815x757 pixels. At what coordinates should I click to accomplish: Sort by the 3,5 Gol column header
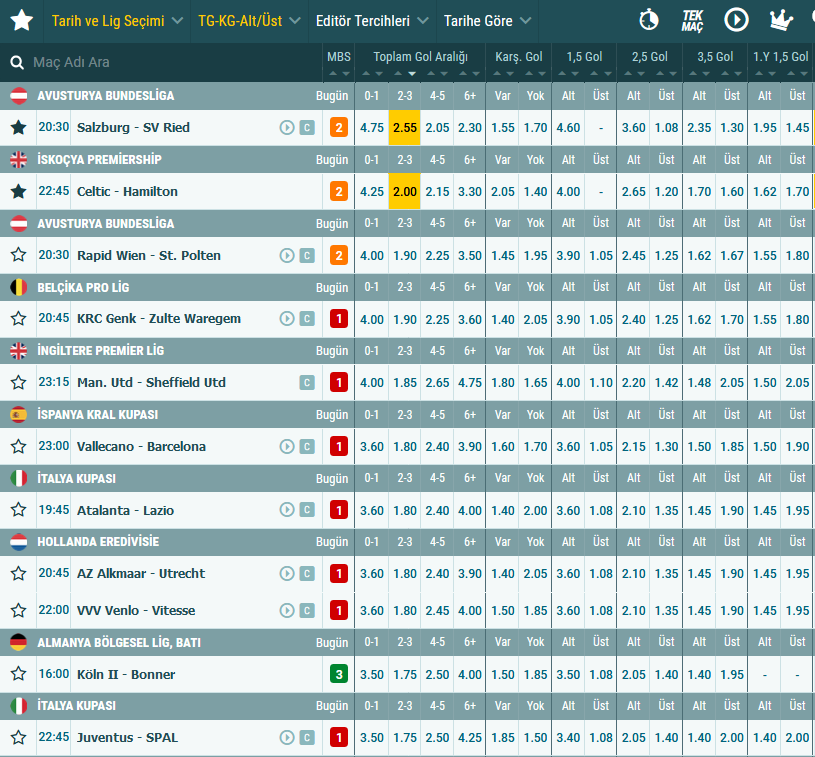coord(715,57)
